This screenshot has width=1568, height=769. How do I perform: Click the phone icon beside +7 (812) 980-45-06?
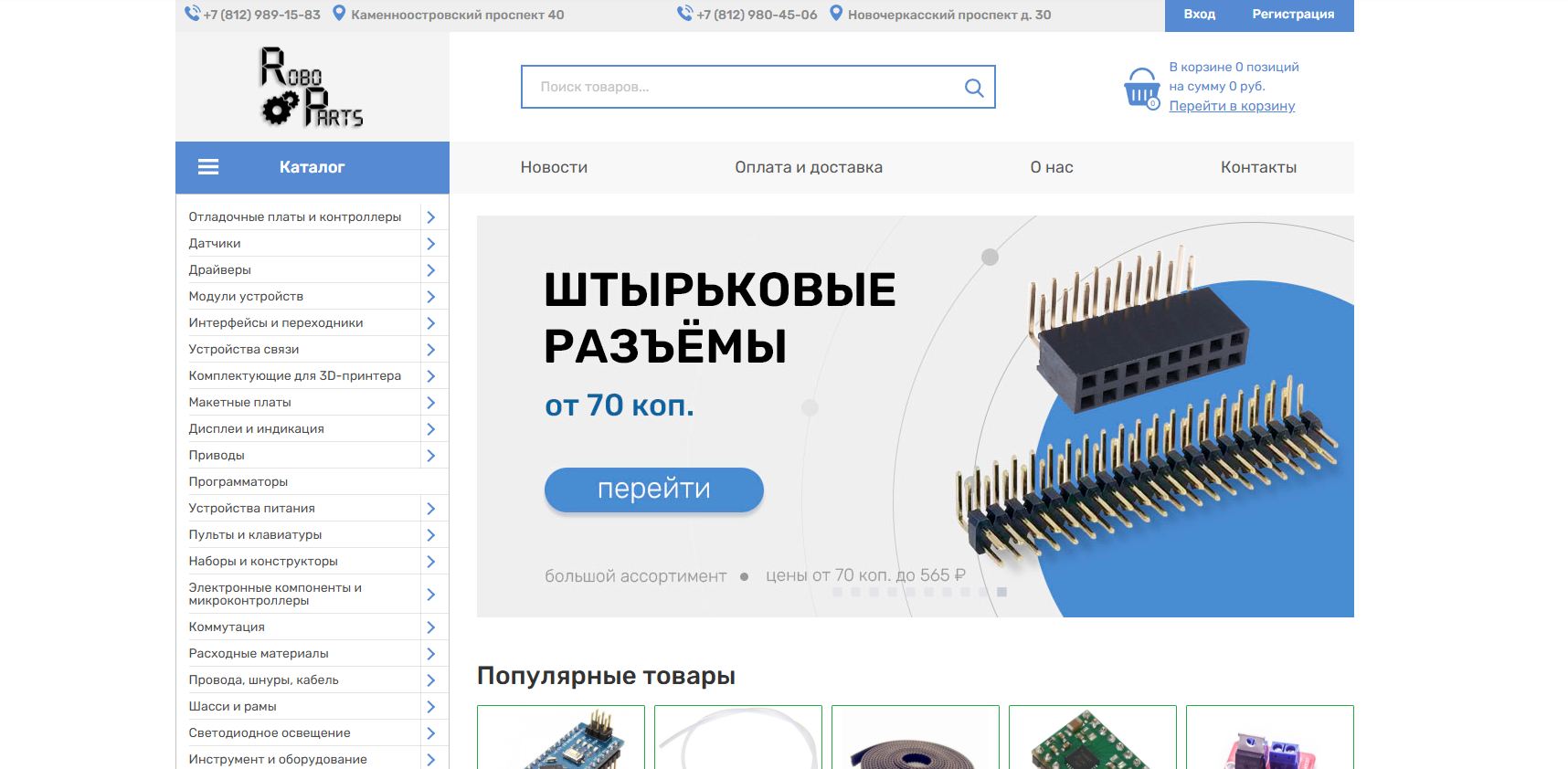(x=685, y=14)
